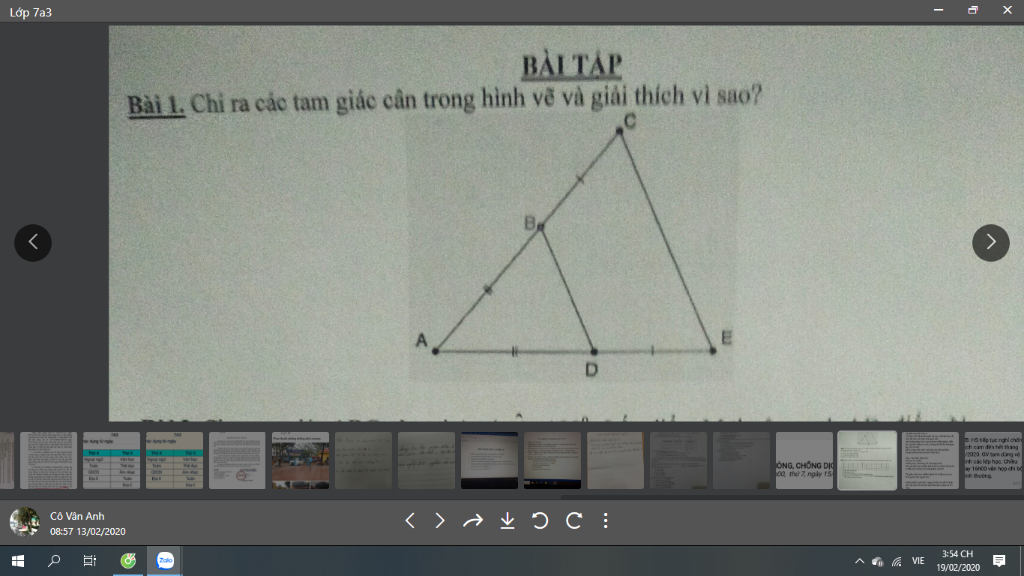Open Task View on taskbar

pos(89,561)
